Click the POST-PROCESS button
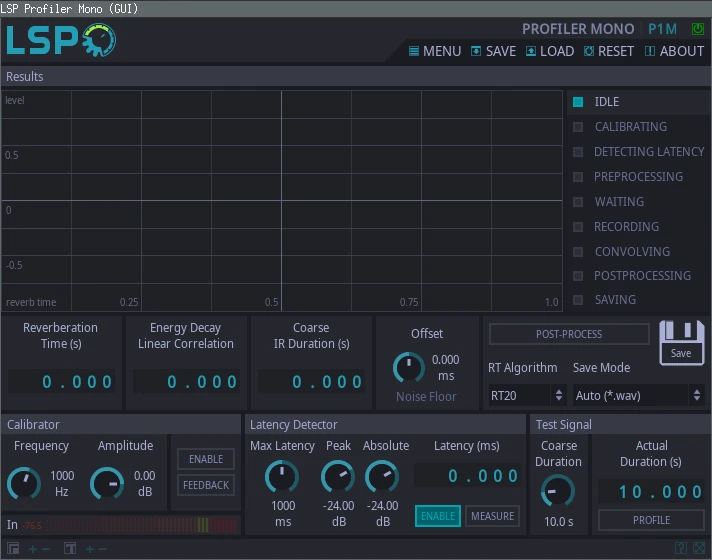 pos(569,334)
